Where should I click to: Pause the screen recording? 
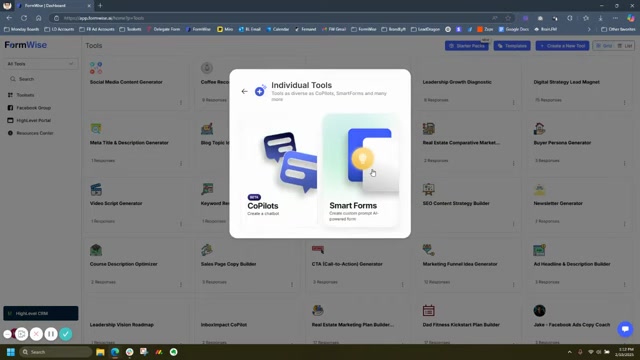point(51,334)
